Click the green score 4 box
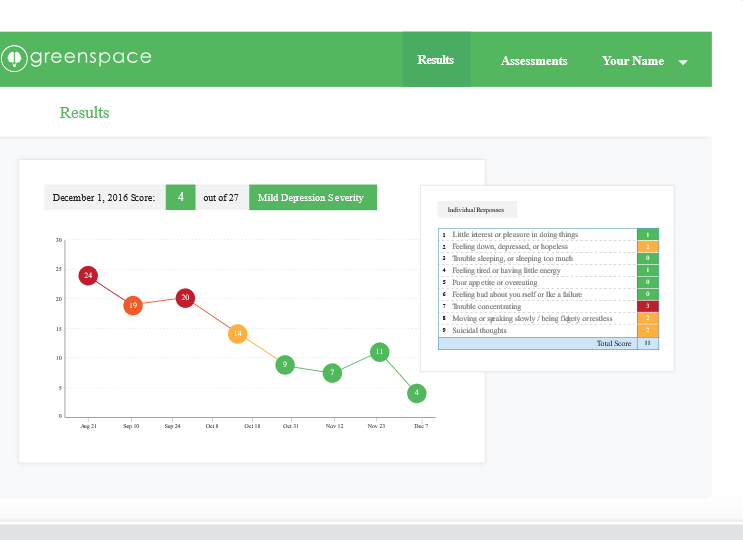Screen dimensions: 743x540 pyautogui.click(x=181, y=197)
